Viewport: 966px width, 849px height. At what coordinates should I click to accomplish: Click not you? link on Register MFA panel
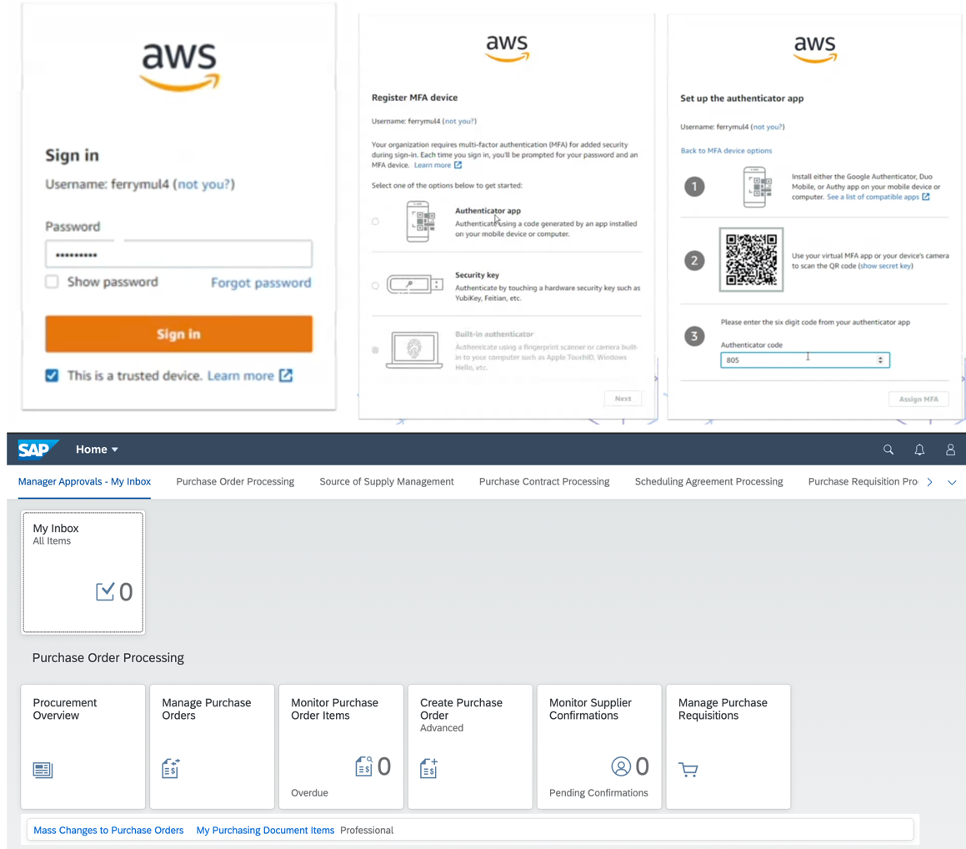pyautogui.click(x=460, y=121)
